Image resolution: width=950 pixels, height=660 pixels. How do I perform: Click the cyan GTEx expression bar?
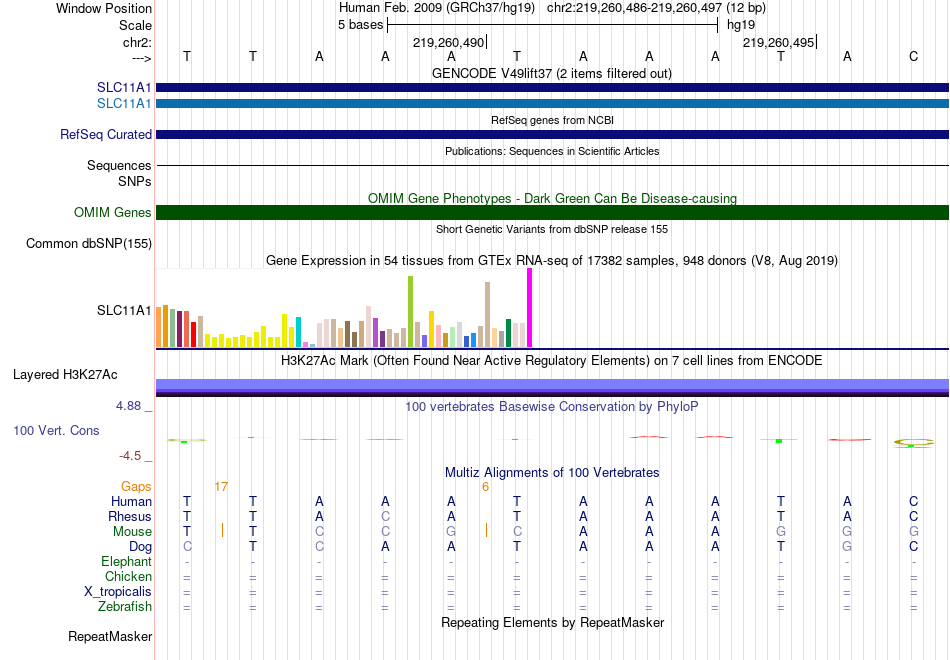pos(298,332)
